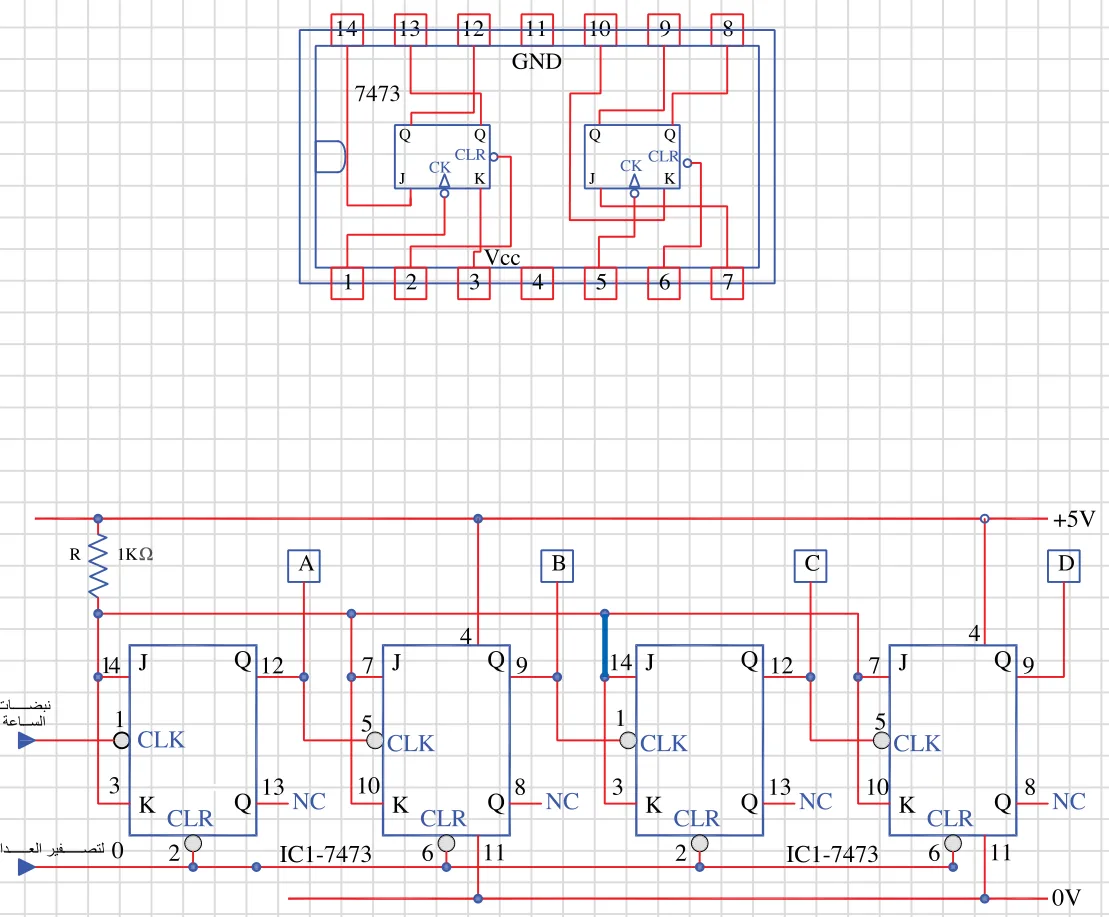This screenshot has width=1109, height=917.
Task: Click the Arabic counter reset label
Action: point(54,848)
